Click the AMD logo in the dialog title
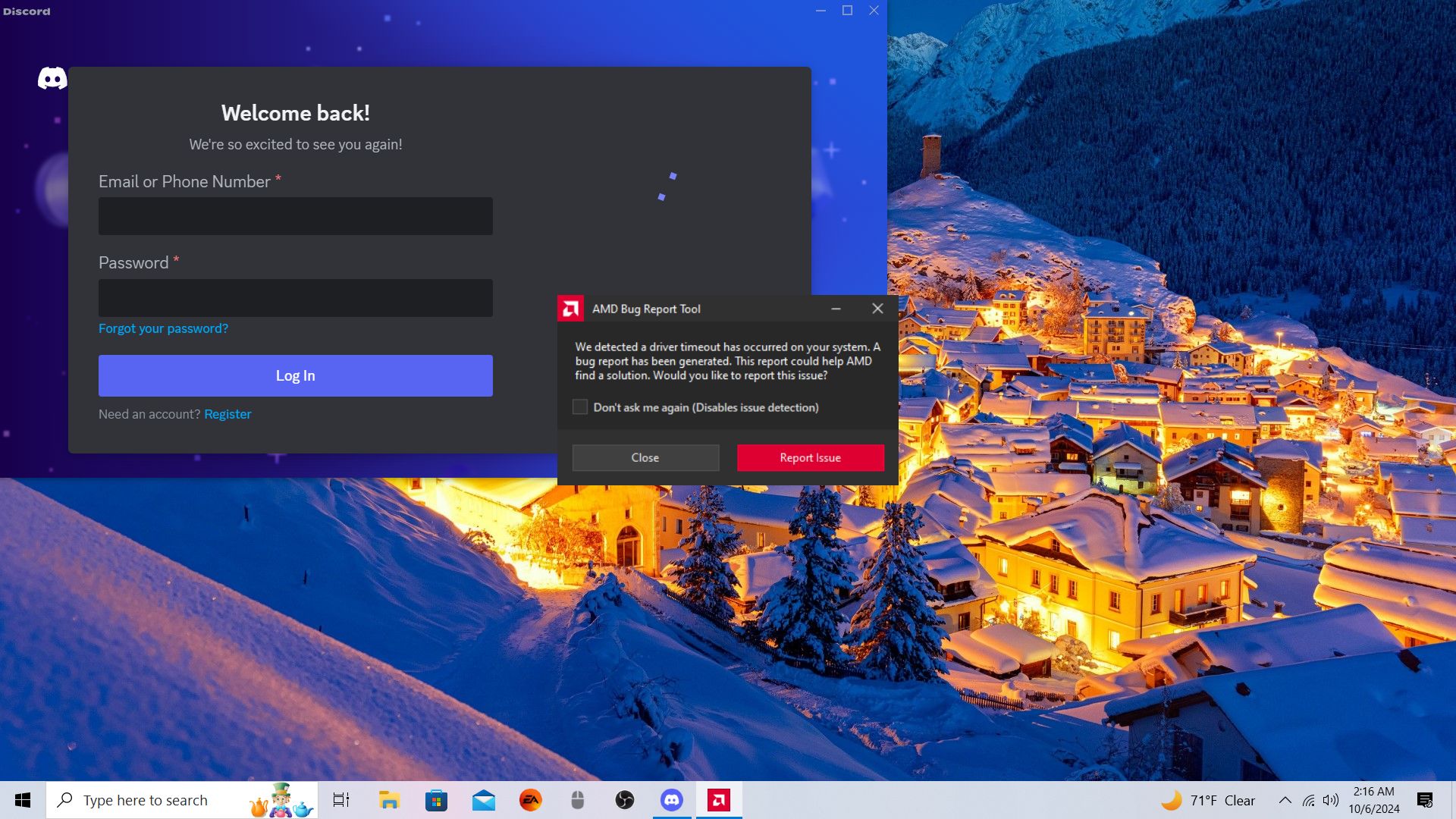 tap(570, 309)
